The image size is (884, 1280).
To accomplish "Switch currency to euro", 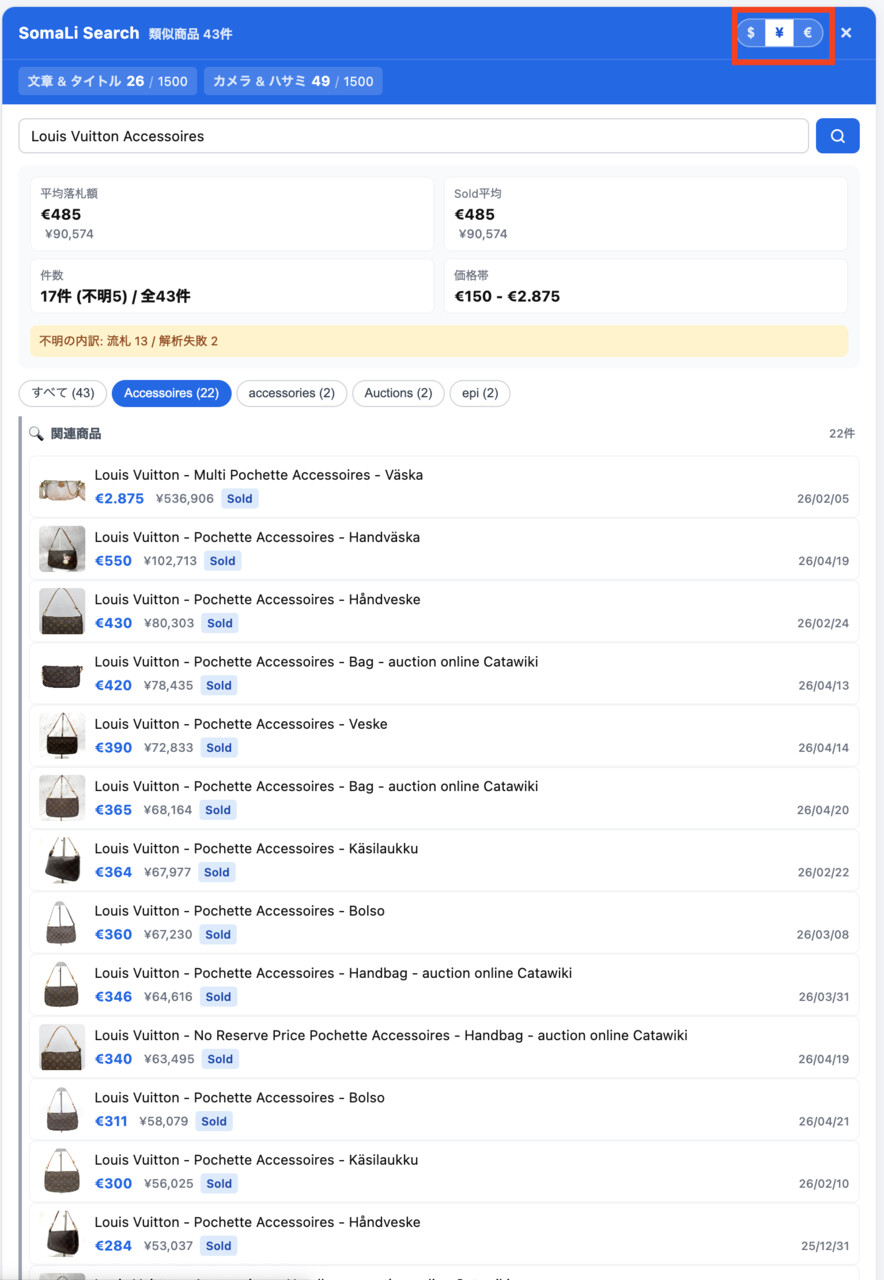I will click(808, 33).
